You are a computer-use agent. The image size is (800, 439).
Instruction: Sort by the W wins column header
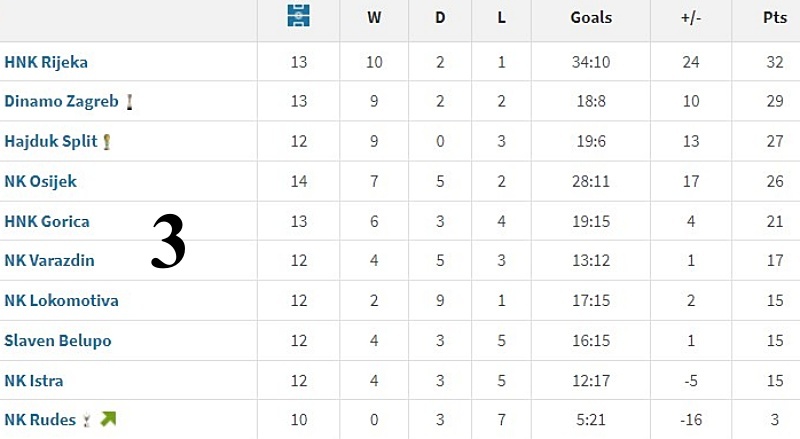click(374, 17)
